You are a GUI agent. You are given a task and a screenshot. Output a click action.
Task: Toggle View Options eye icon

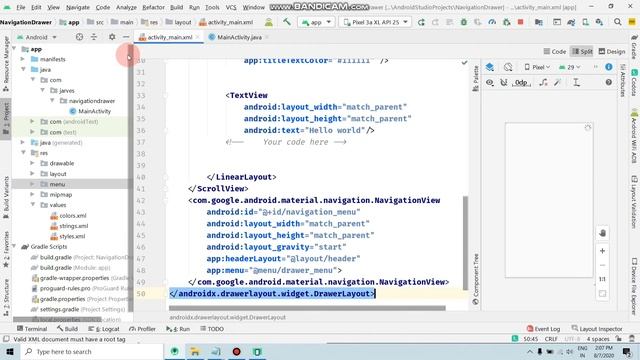click(489, 82)
